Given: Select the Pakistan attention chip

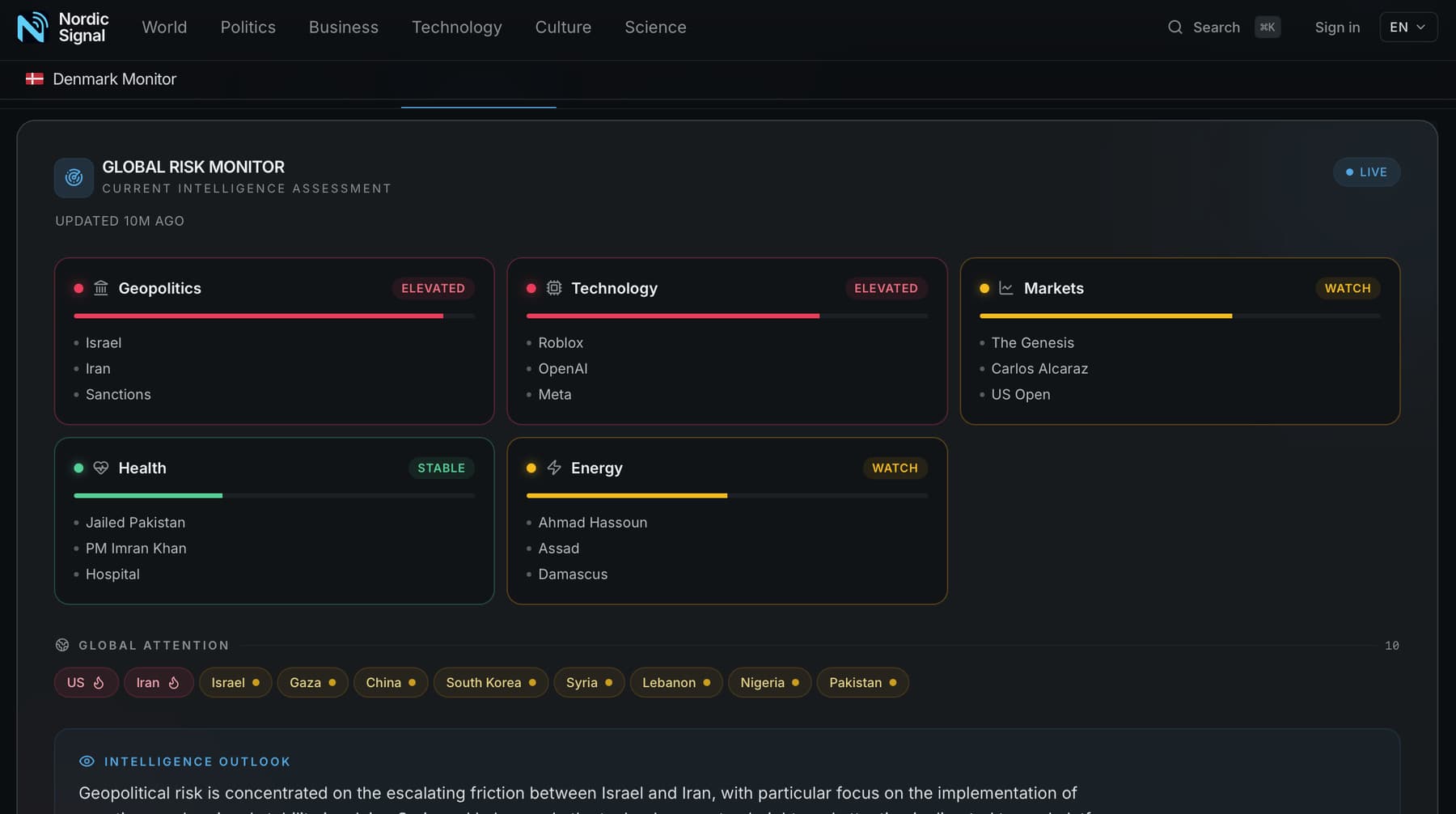Looking at the screenshot, I should click(x=862, y=683).
